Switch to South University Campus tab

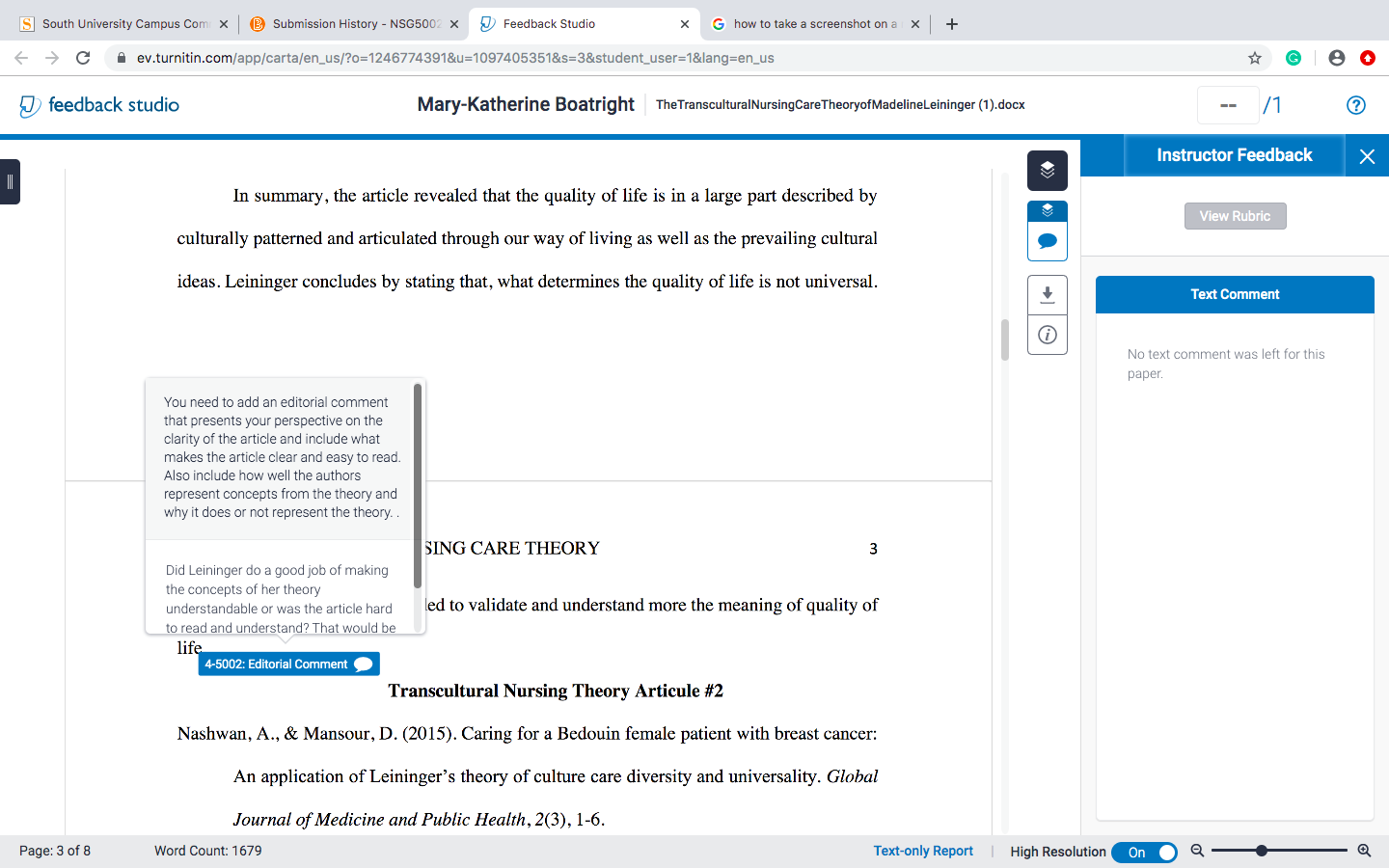coord(123,24)
